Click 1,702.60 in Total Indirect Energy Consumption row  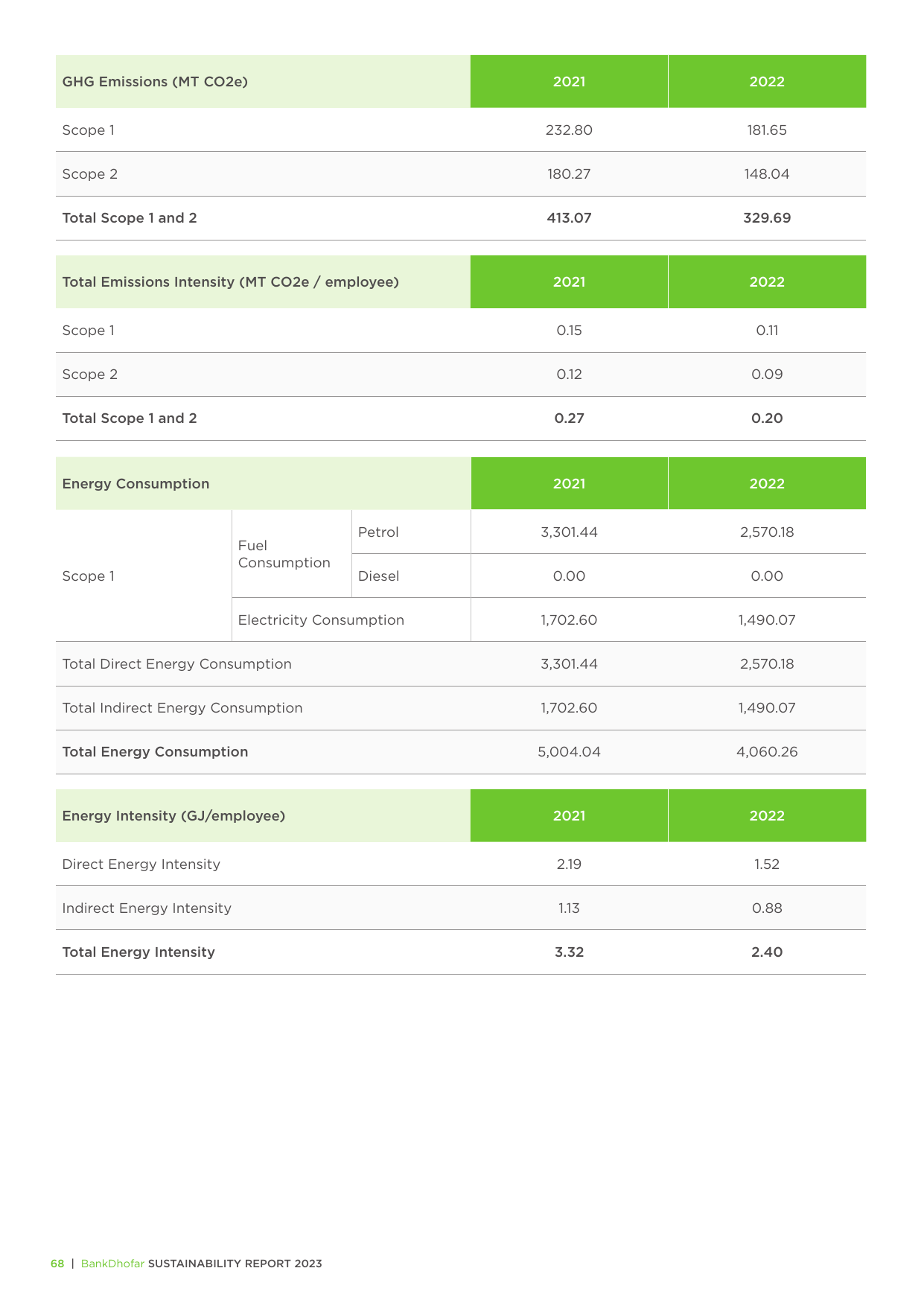tap(569, 708)
